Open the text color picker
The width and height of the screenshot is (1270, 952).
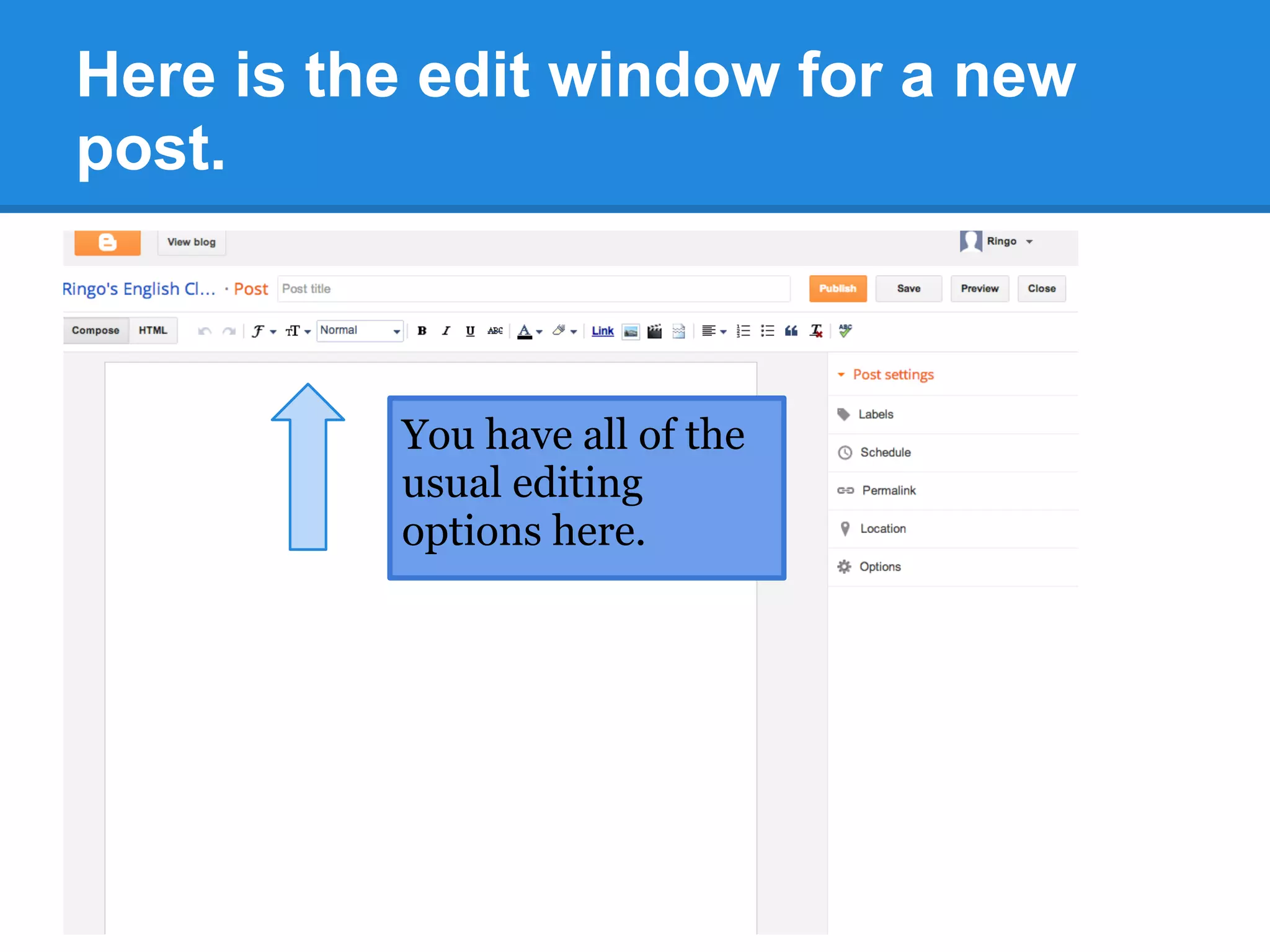pos(530,331)
